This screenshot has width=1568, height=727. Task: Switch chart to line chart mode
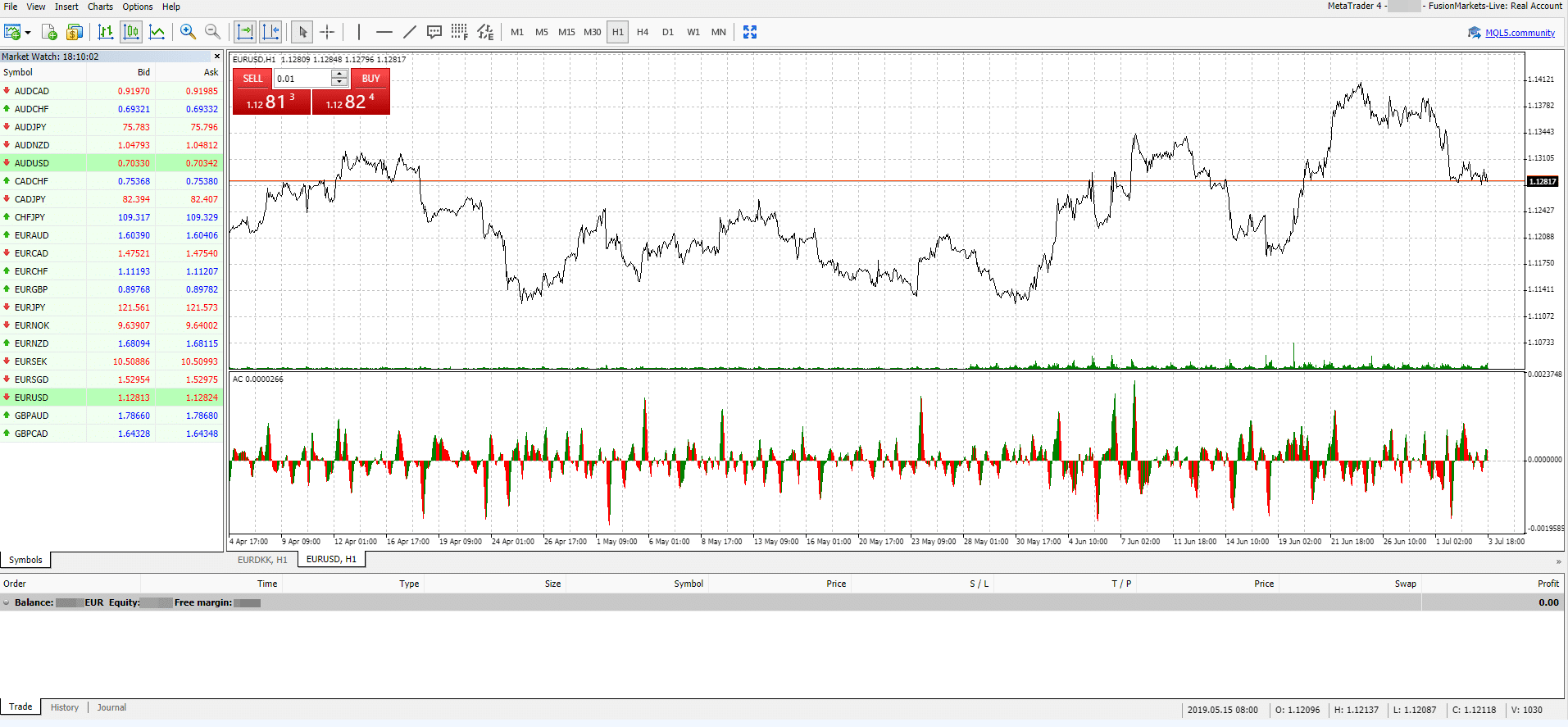[157, 32]
